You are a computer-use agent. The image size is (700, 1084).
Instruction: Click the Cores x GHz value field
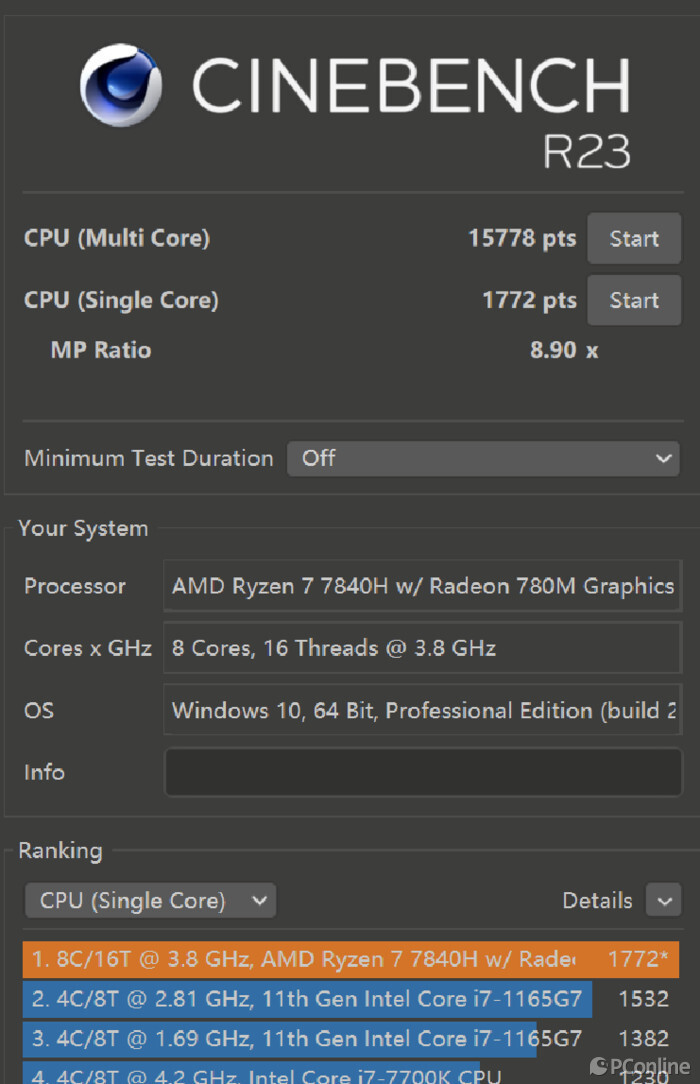click(x=423, y=648)
